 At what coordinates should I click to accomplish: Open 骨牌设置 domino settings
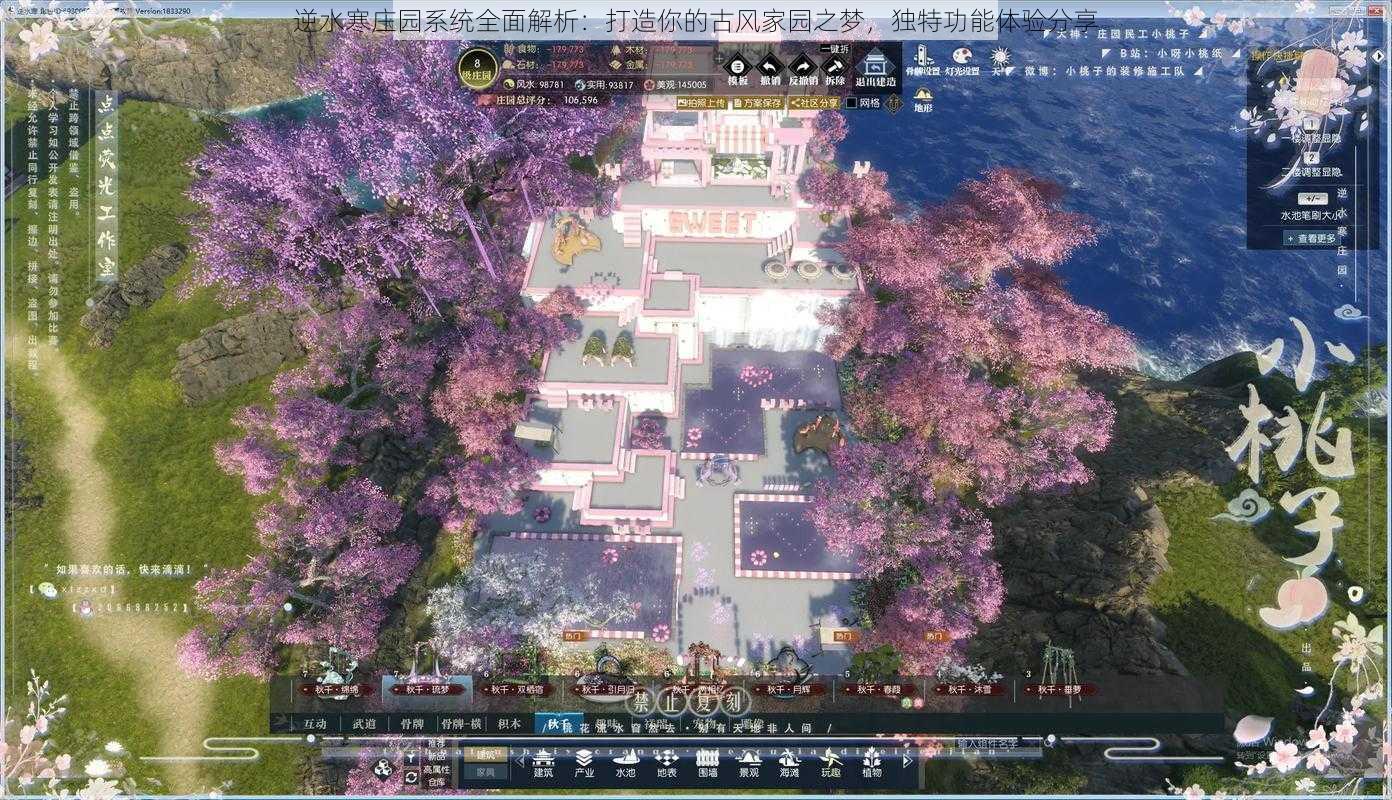coord(921,59)
